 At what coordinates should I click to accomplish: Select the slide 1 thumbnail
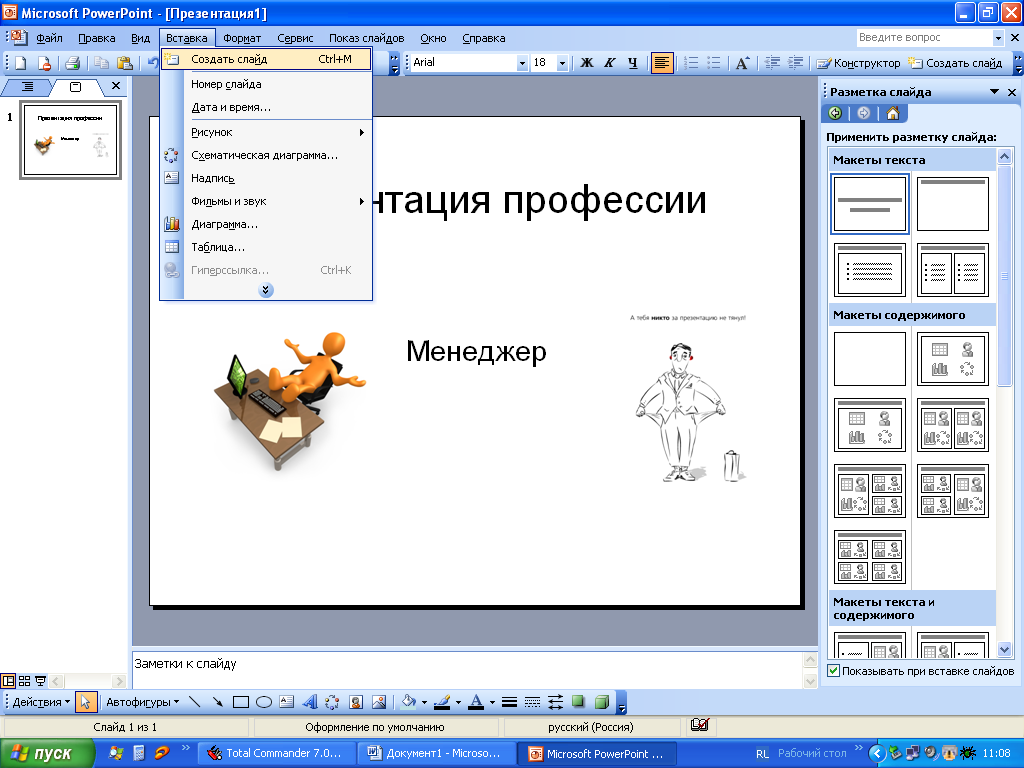point(70,141)
